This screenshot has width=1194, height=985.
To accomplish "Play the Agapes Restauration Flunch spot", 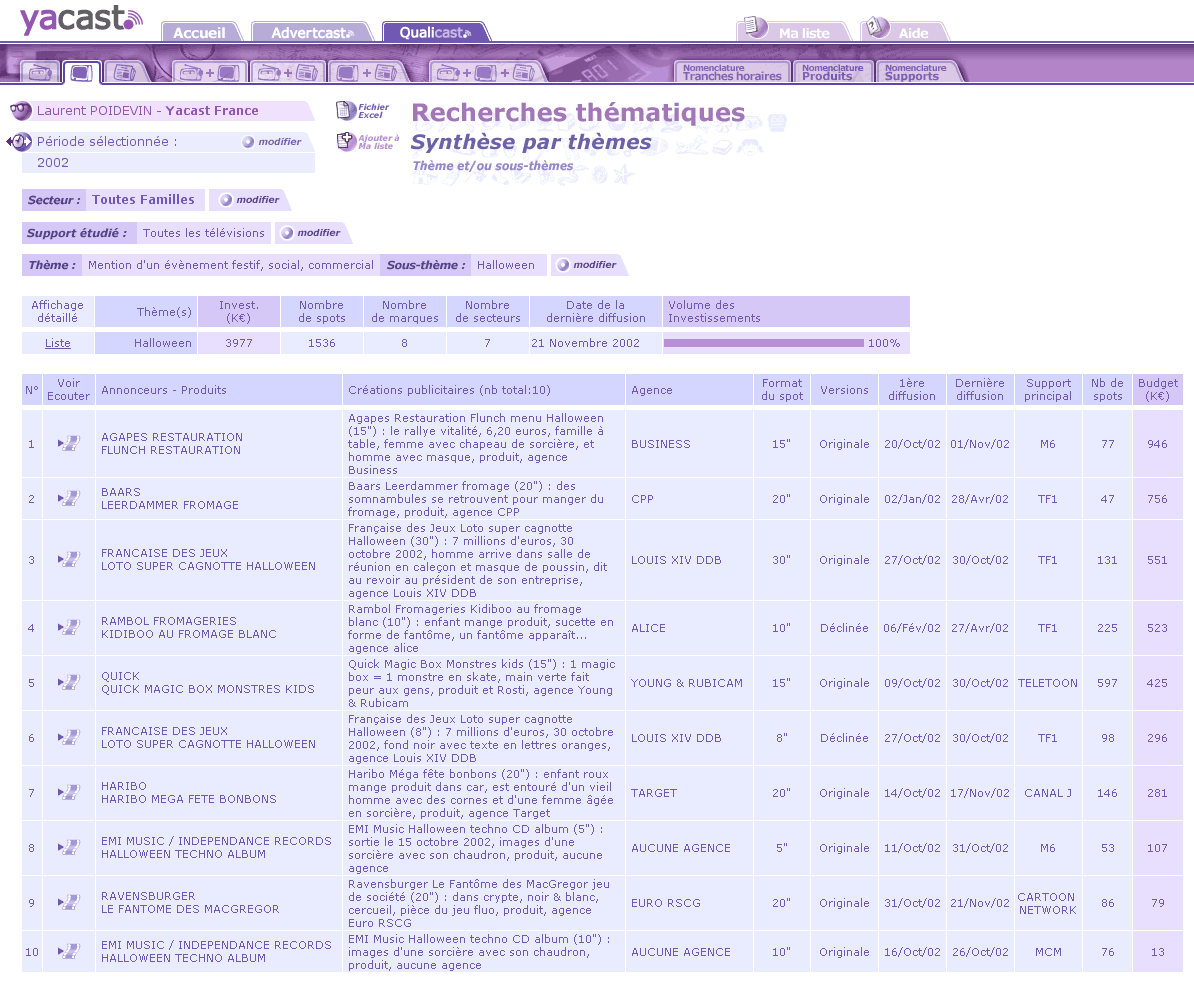I will [x=69, y=444].
